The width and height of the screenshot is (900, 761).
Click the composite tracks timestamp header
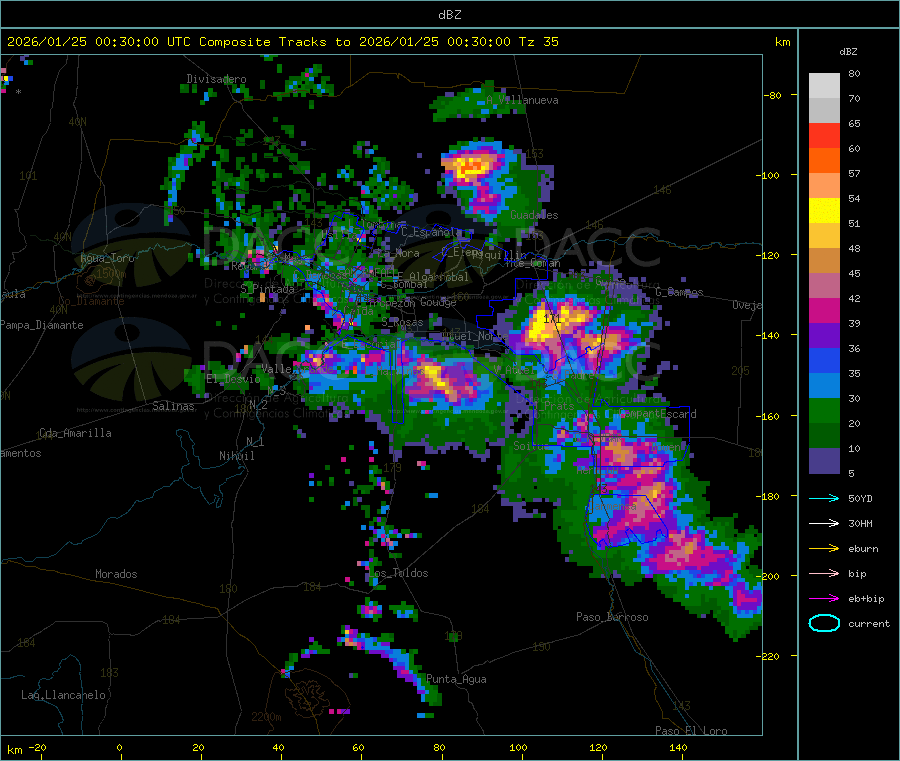click(x=282, y=41)
